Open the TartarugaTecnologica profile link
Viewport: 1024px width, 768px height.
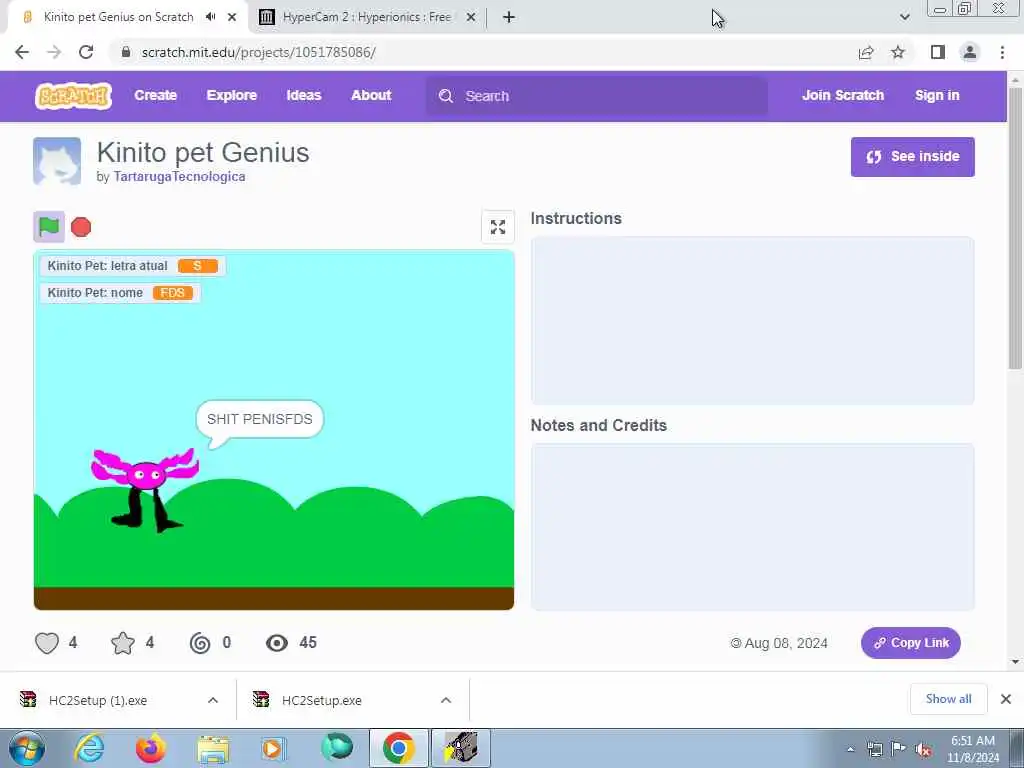(x=180, y=176)
